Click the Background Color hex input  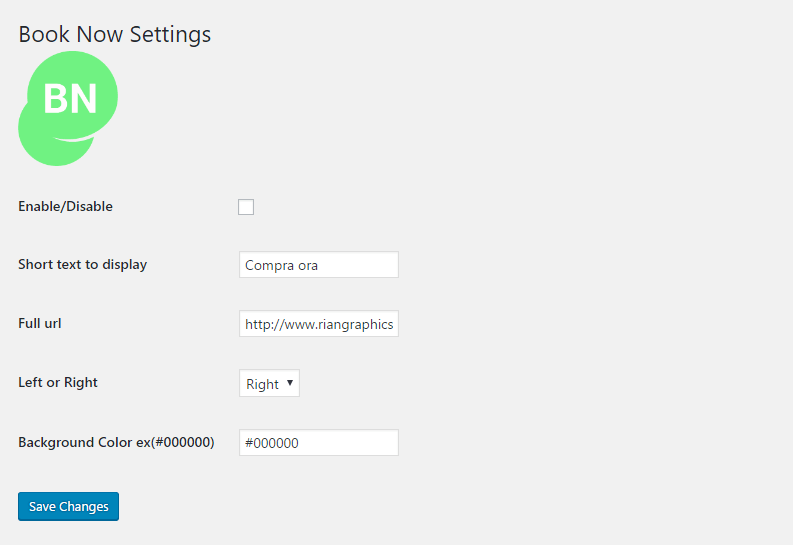[319, 442]
